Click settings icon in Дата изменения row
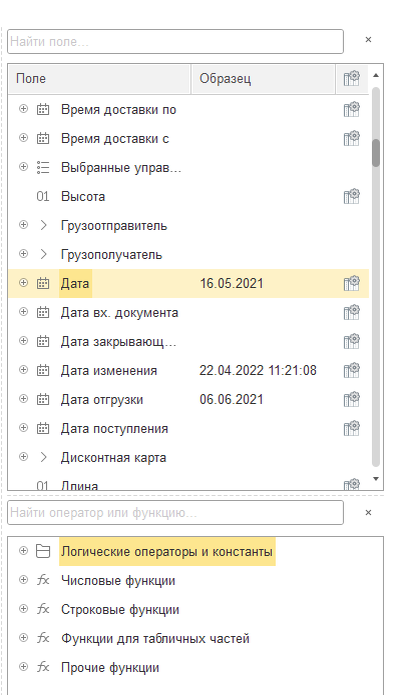 [x=351, y=370]
